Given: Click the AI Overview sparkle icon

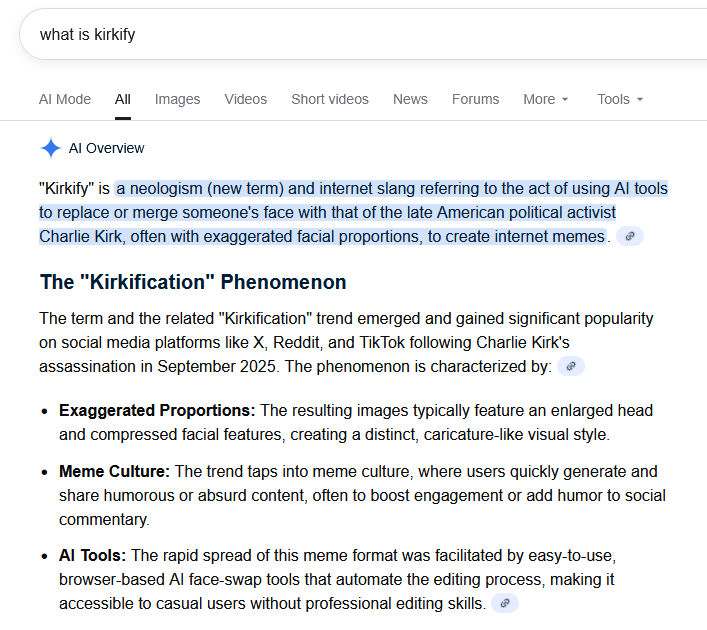Looking at the screenshot, I should pos(50,148).
